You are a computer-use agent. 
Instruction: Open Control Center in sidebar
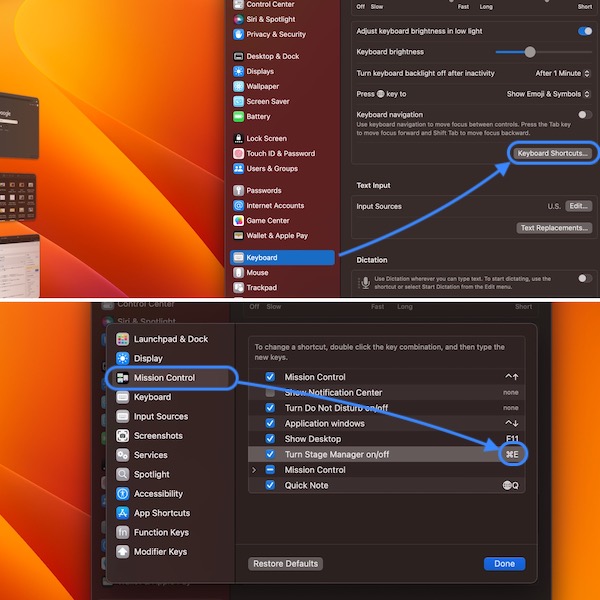click(x=264, y=4)
